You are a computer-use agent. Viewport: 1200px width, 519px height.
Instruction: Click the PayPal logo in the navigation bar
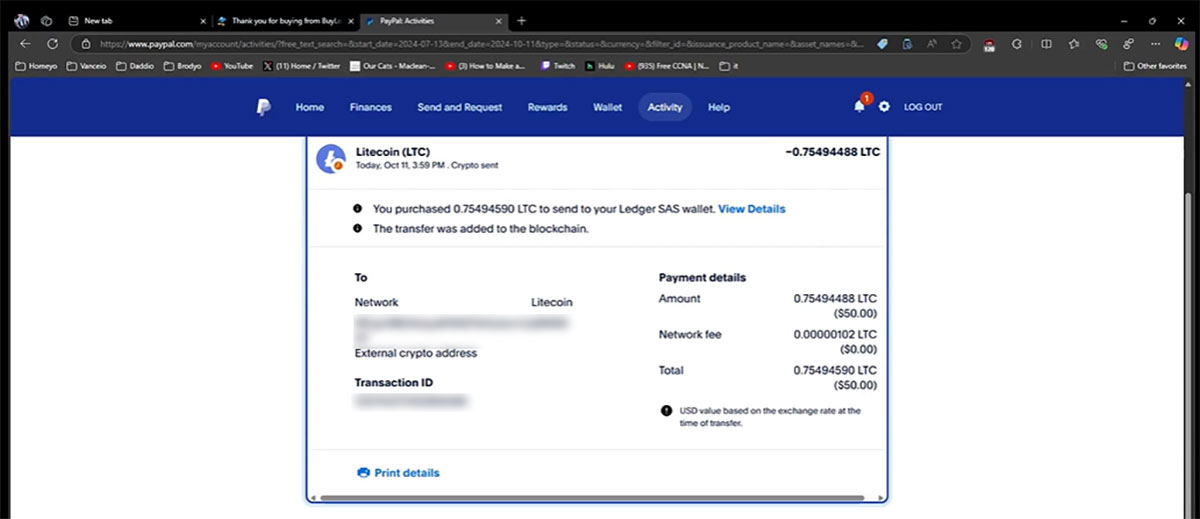pos(263,107)
